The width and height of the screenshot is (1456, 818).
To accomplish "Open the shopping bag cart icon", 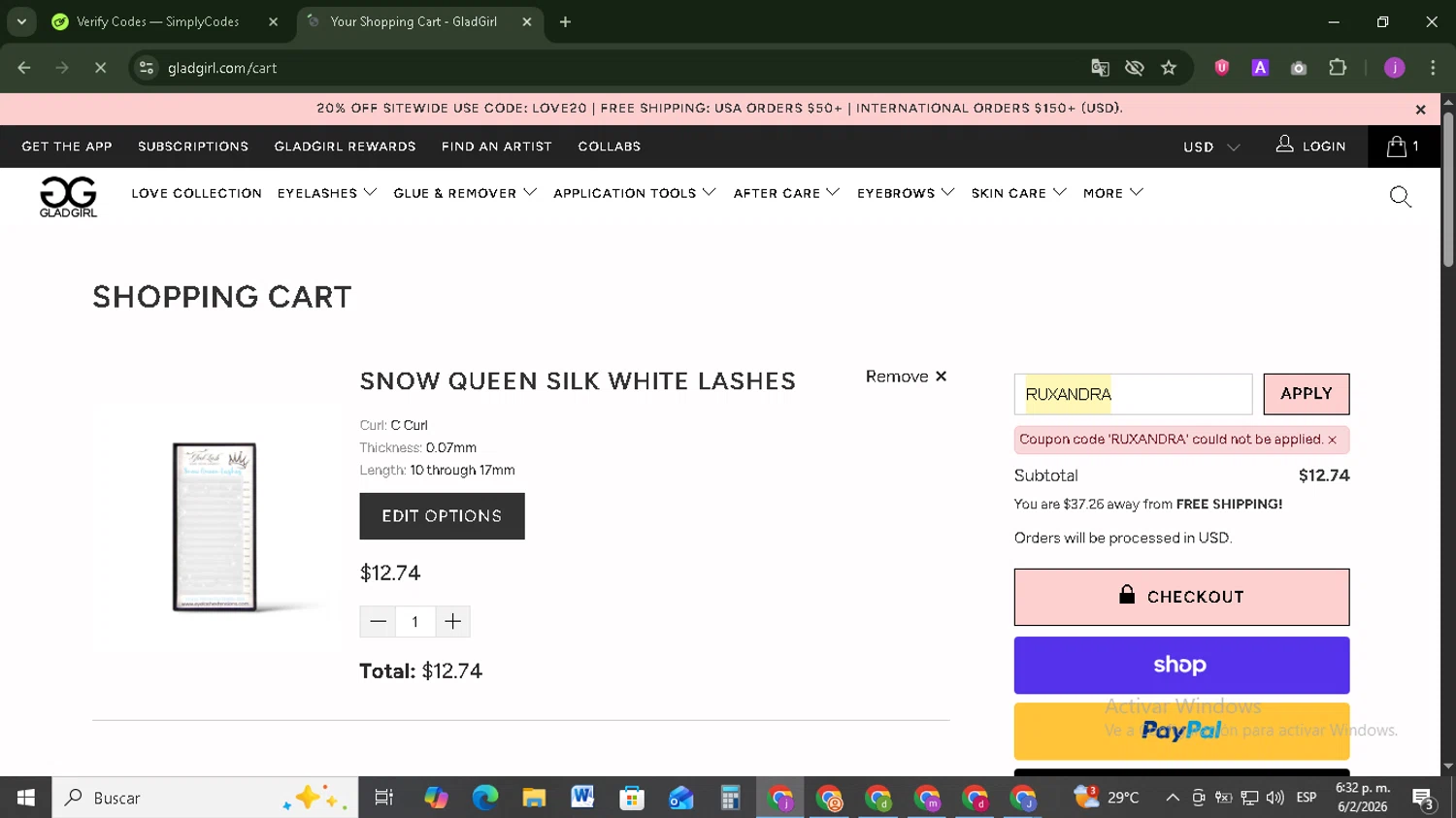I will [x=1403, y=147].
